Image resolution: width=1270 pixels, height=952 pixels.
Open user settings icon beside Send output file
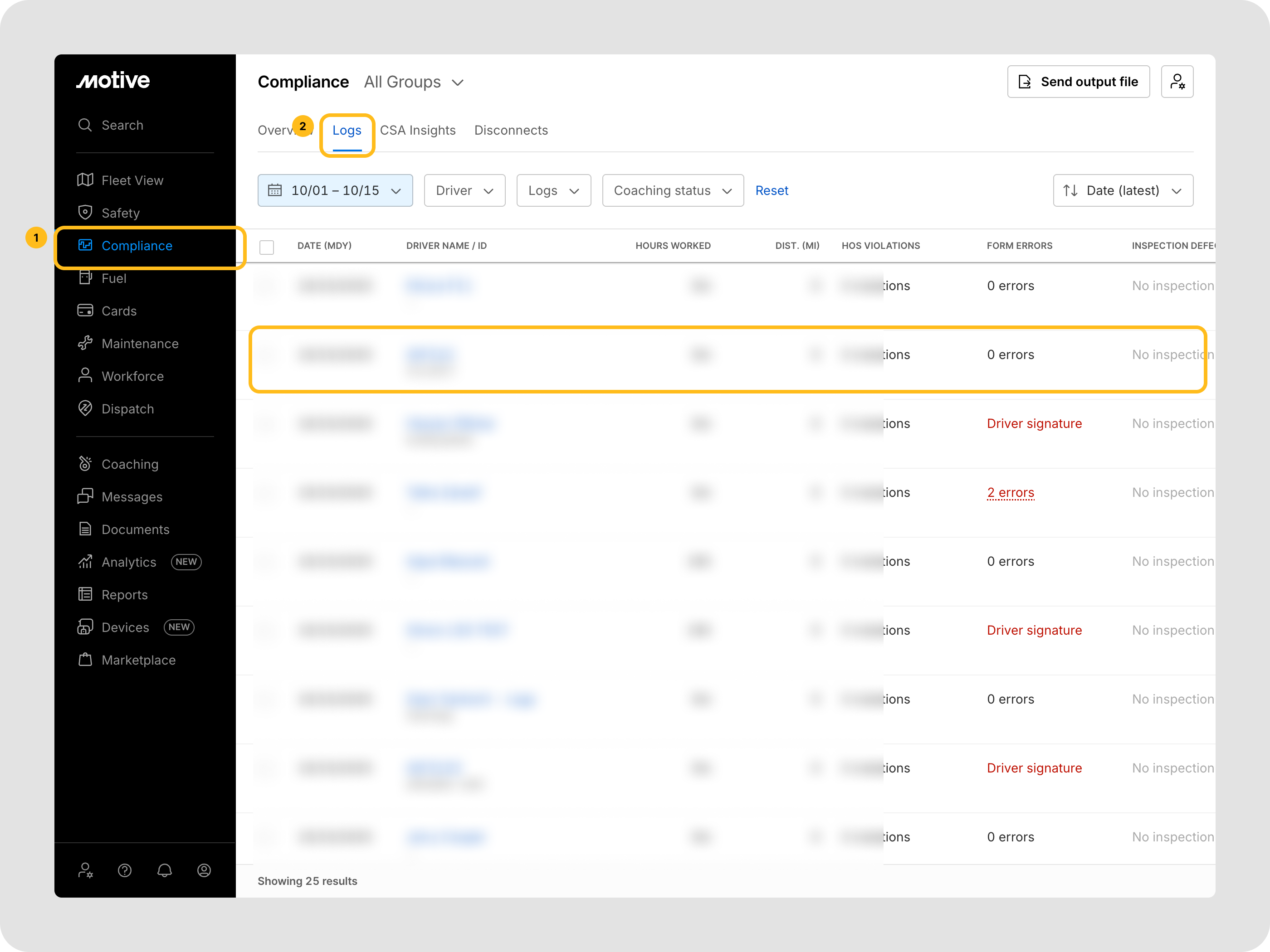click(x=1177, y=82)
